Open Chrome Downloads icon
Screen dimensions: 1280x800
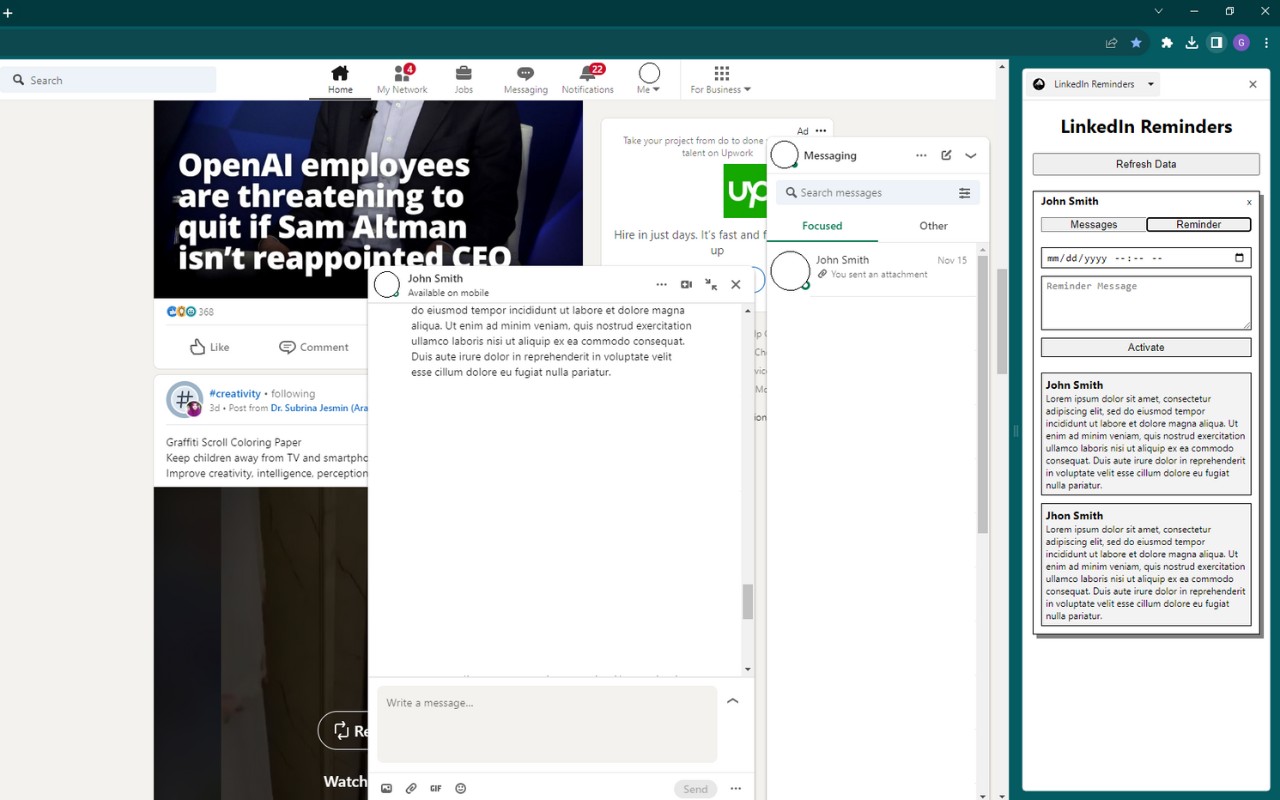coord(1191,43)
